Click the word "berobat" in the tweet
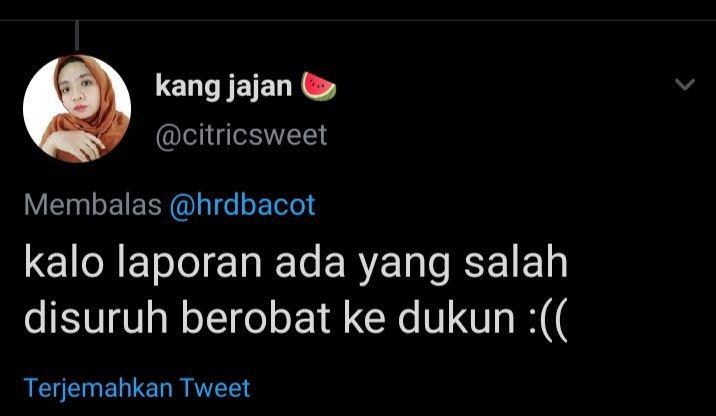The width and height of the screenshot is (716, 416). pyautogui.click(x=256, y=316)
